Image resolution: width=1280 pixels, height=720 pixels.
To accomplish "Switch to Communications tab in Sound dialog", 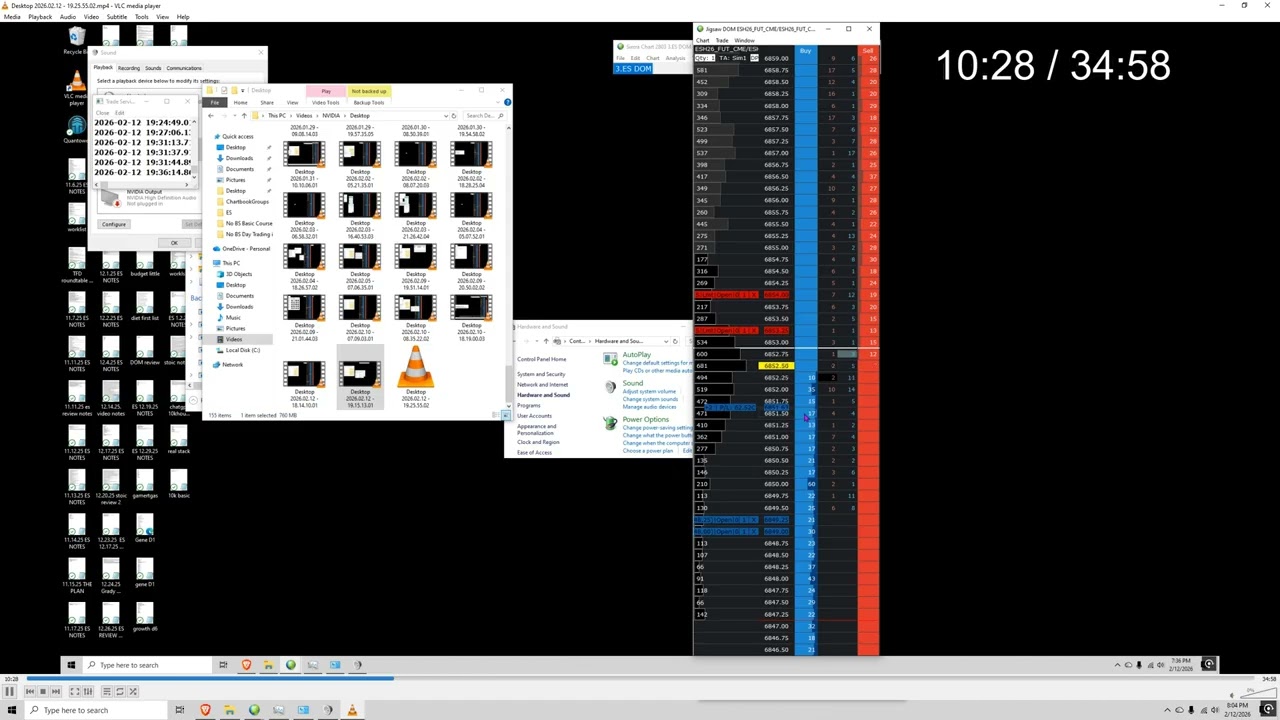I will (184, 68).
